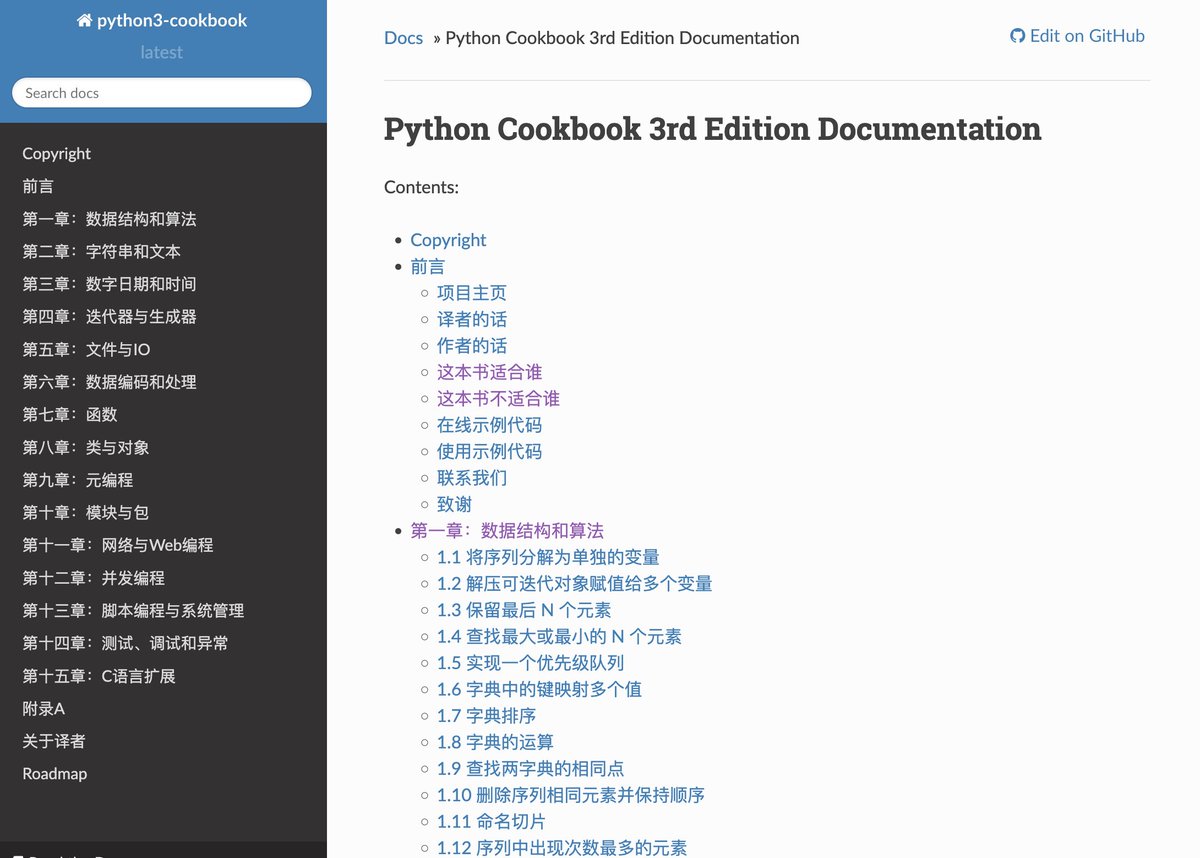Go to section 1.8 字典的运算
Viewport: 1200px width, 858px height.
[495, 743]
